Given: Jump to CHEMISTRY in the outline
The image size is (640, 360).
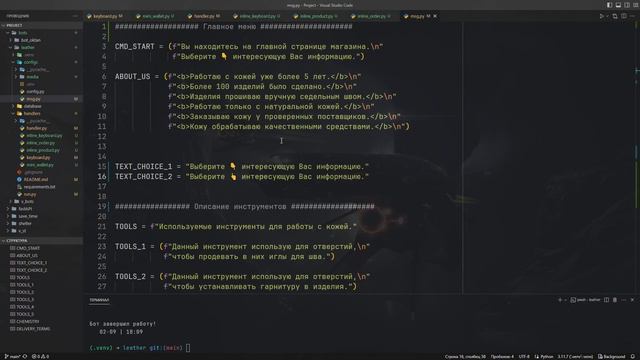Looking at the screenshot, I should coord(41,322).
